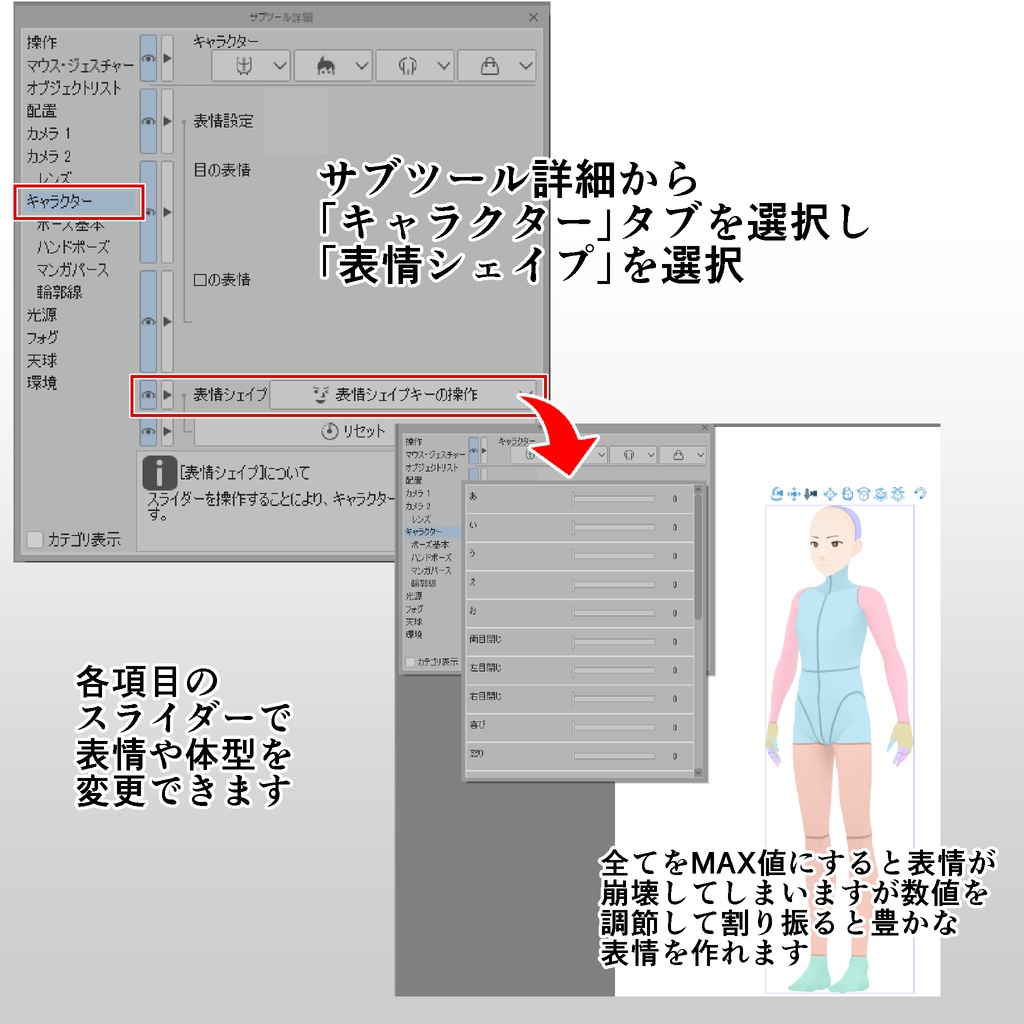Select the camera rotate icon above the model
Viewport: 1024px width, 1024px height.
coord(777,491)
